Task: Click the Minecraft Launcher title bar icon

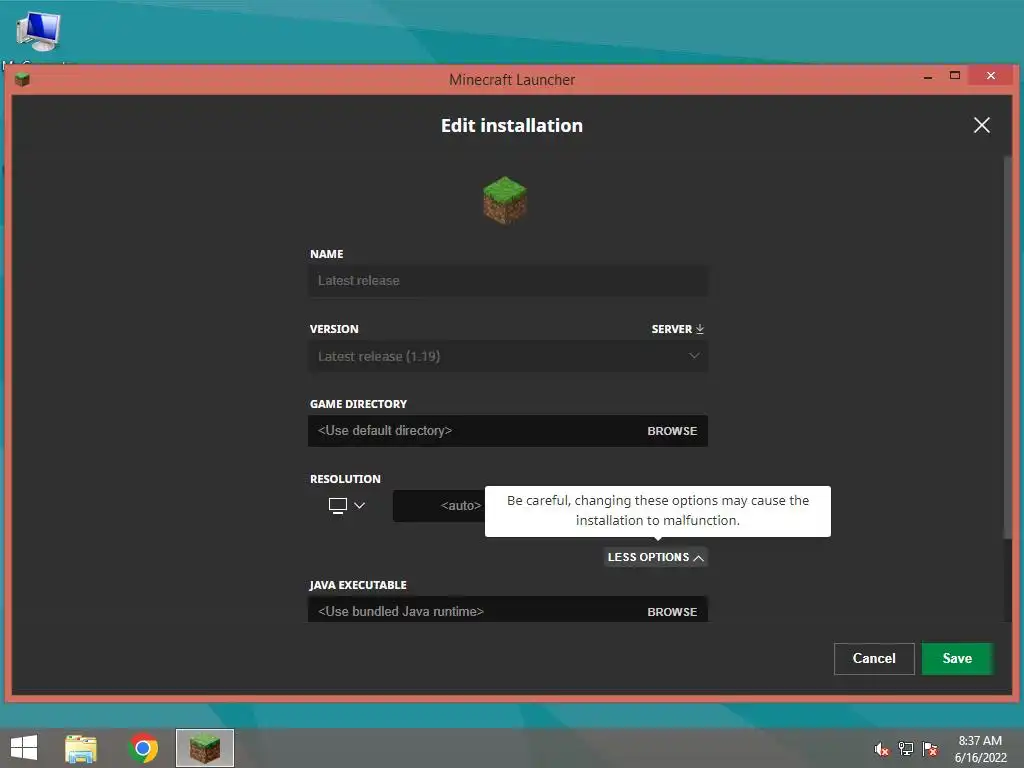Action: [x=22, y=80]
